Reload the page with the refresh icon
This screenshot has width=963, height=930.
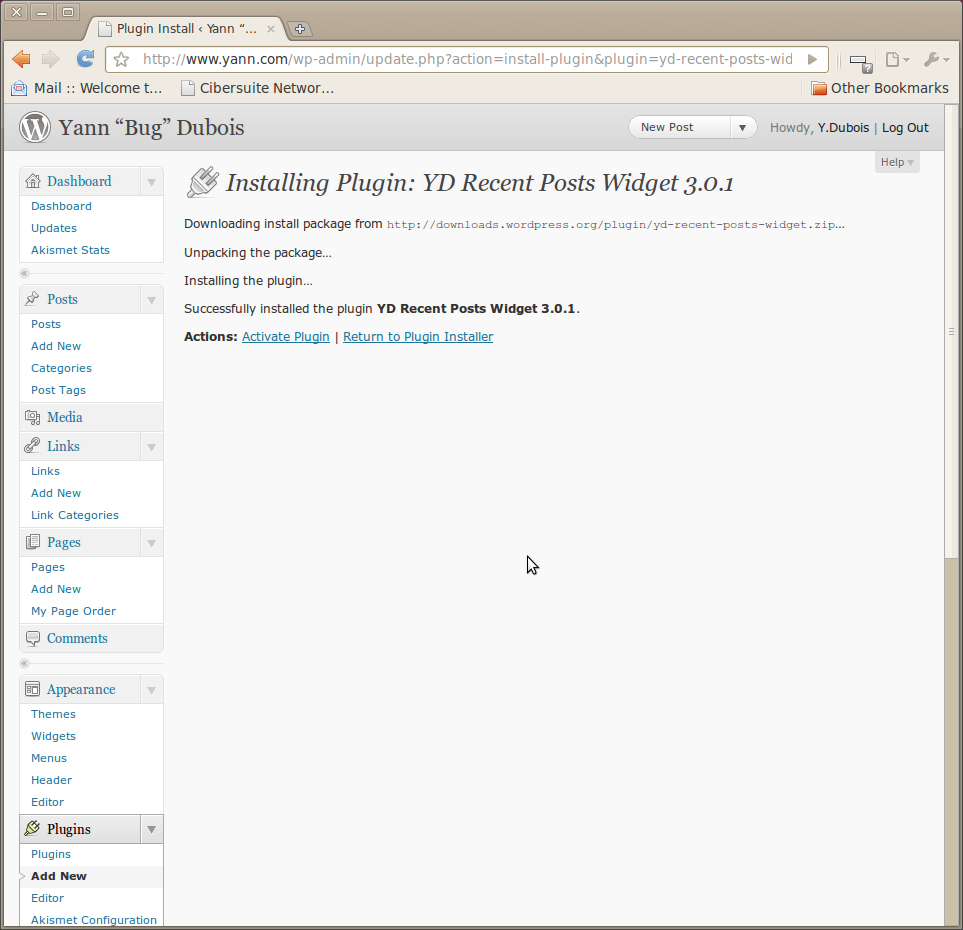click(85, 58)
